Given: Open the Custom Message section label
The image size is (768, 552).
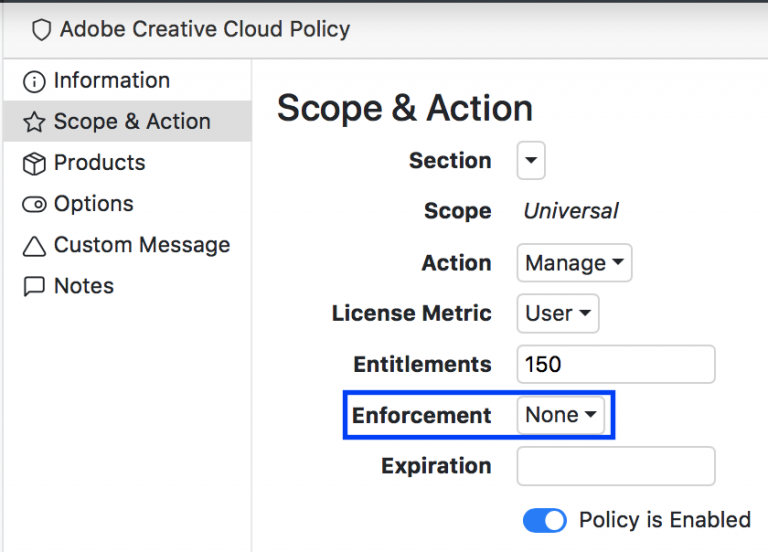Looking at the screenshot, I should click(142, 245).
